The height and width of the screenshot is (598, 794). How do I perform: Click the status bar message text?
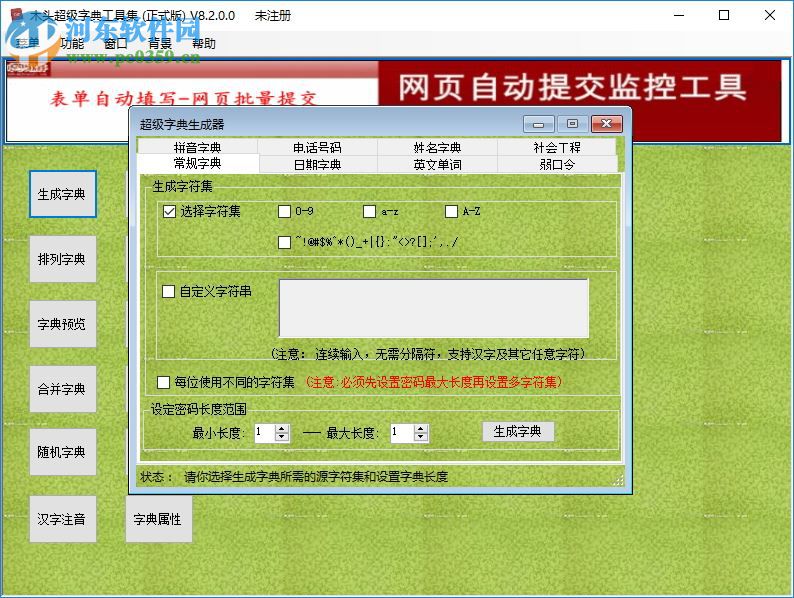click(x=316, y=476)
